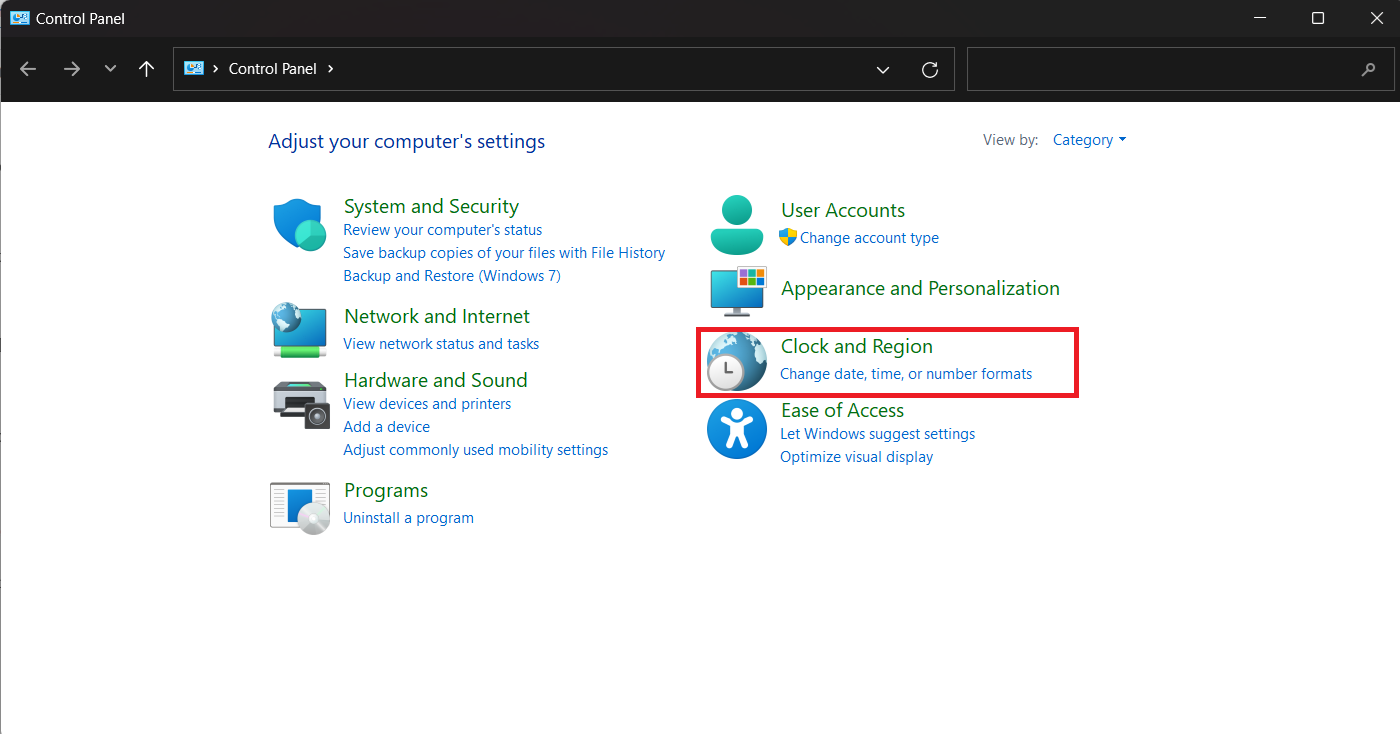Open Backup and Restore (Windows 7)
This screenshot has width=1400, height=734.
coord(452,276)
